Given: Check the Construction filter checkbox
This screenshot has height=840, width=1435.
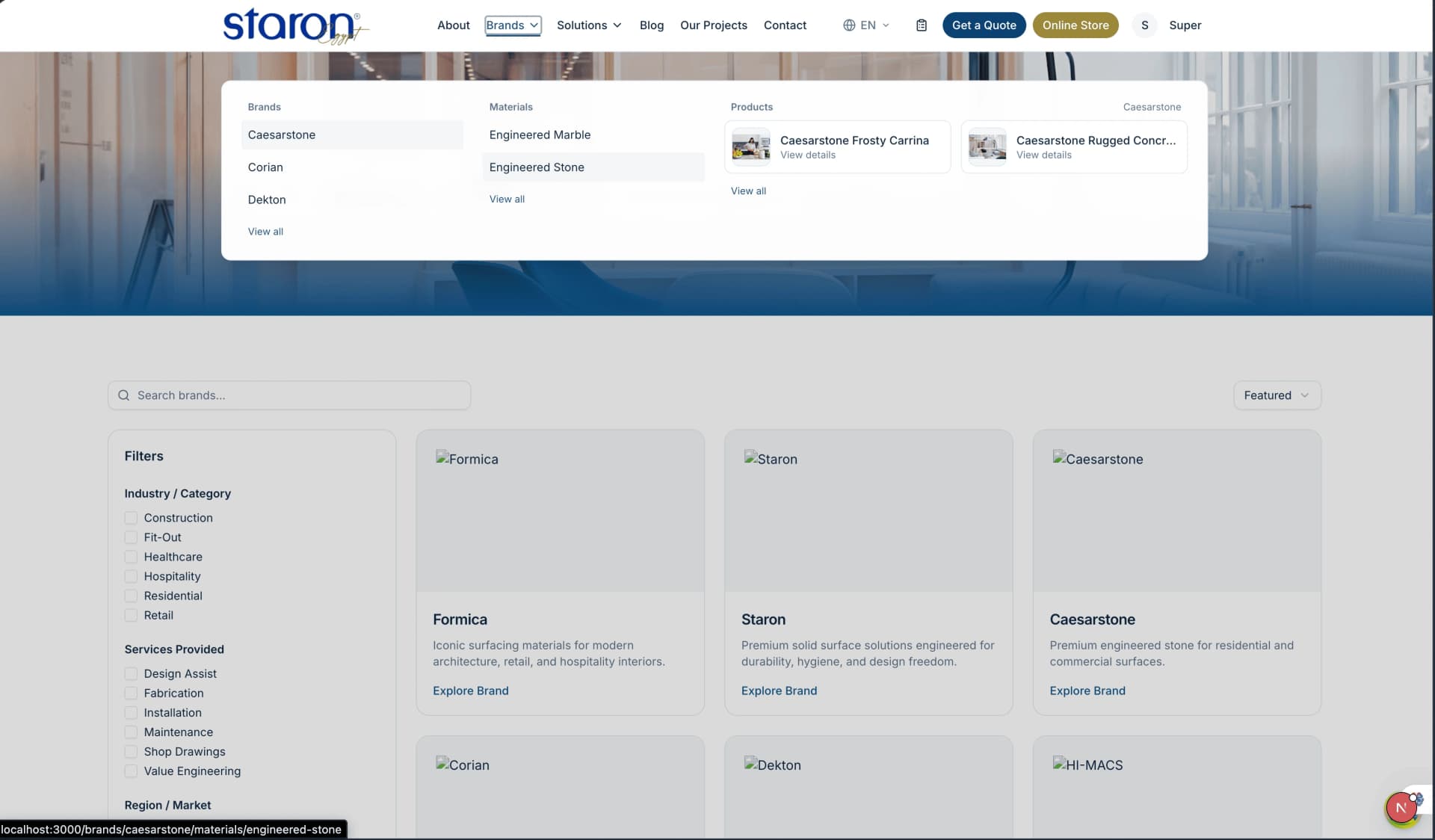Looking at the screenshot, I should click(131, 518).
